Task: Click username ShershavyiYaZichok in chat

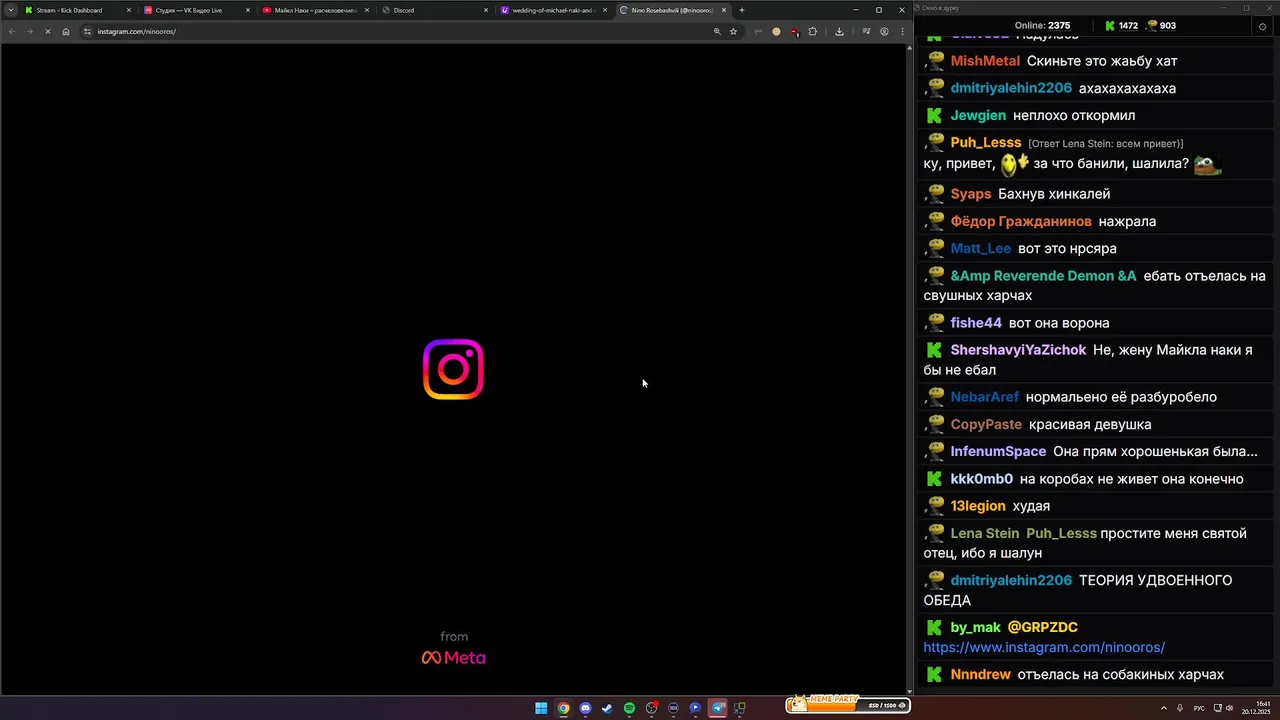Action: point(1018,350)
